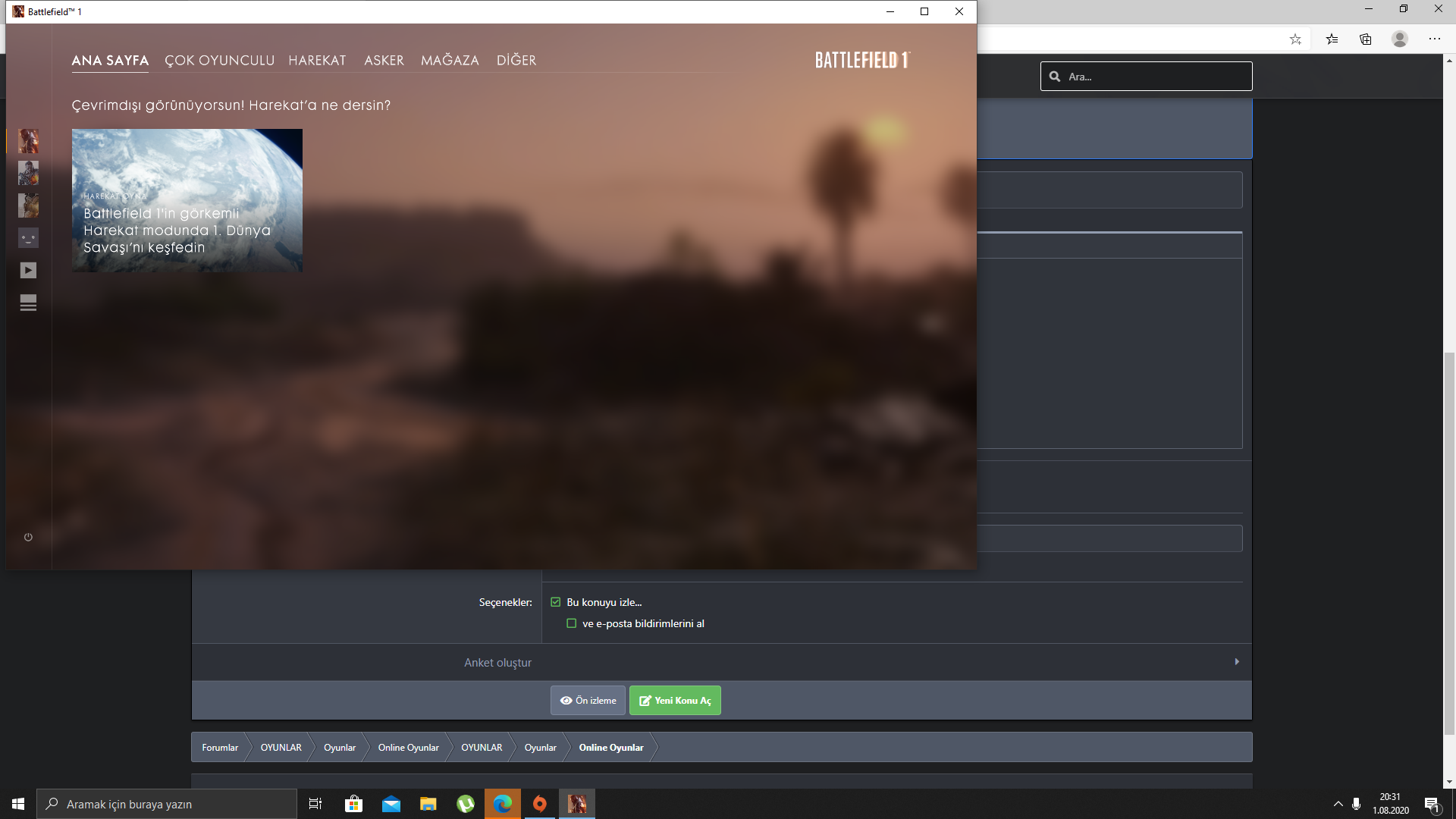Click the microphone tray icon
Image resolution: width=1456 pixels, height=819 pixels.
click(1356, 804)
